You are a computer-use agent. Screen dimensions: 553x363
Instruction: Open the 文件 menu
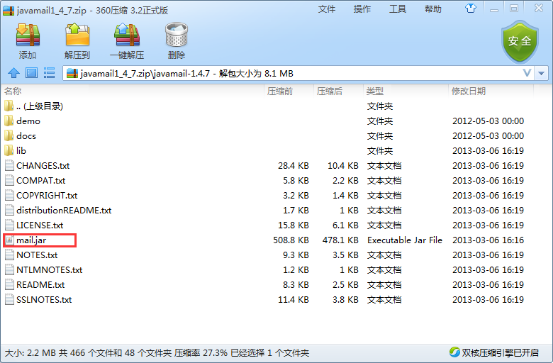coord(327,9)
